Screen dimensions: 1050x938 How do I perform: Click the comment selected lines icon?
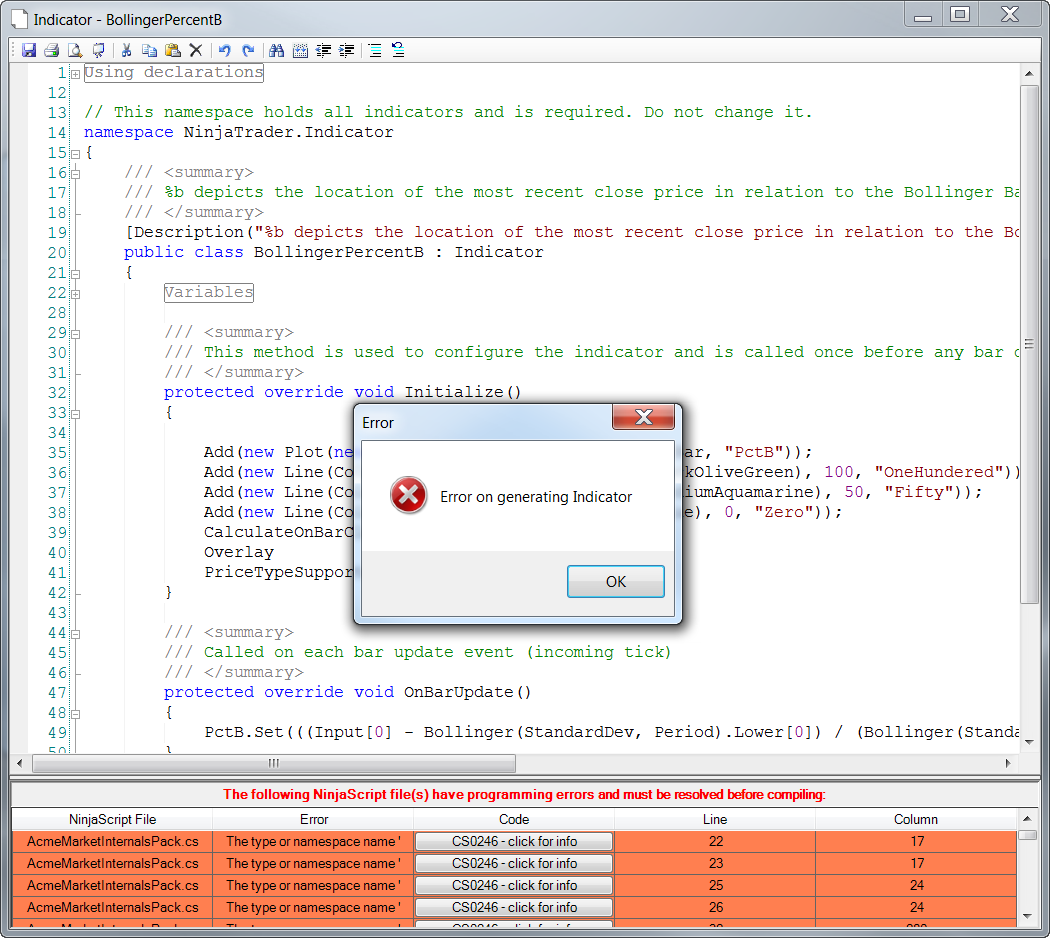[375, 50]
